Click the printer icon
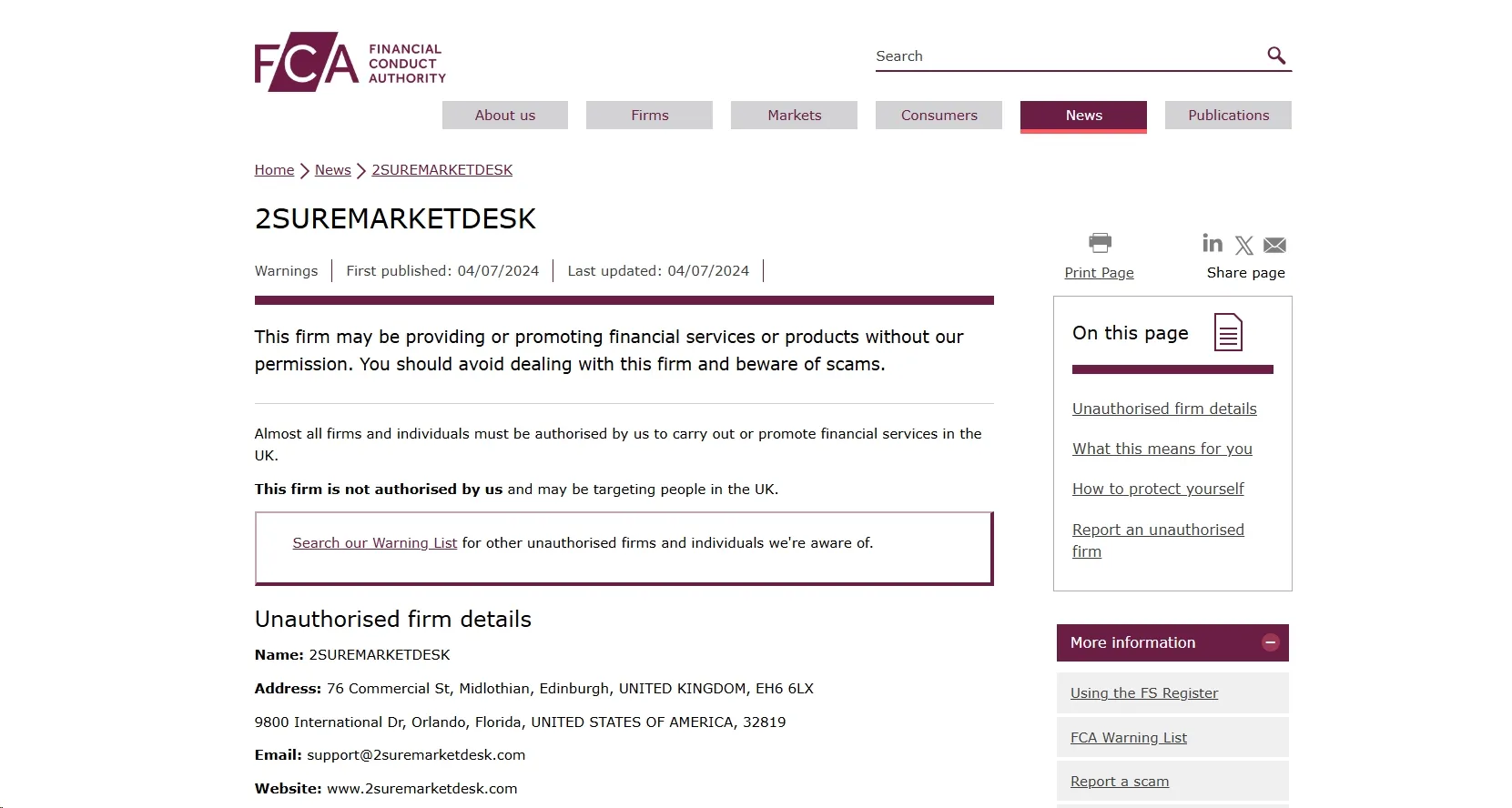1512x808 pixels. (x=1100, y=243)
